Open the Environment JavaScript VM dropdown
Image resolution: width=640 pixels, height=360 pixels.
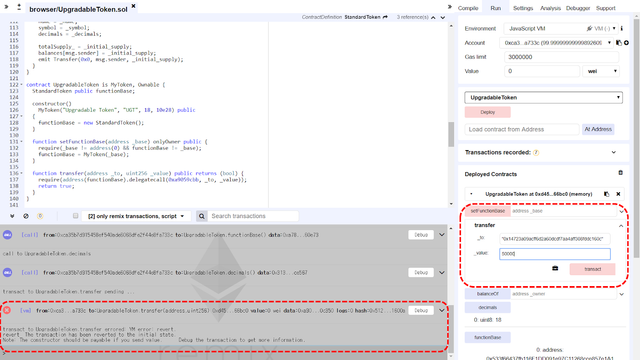click(x=561, y=29)
